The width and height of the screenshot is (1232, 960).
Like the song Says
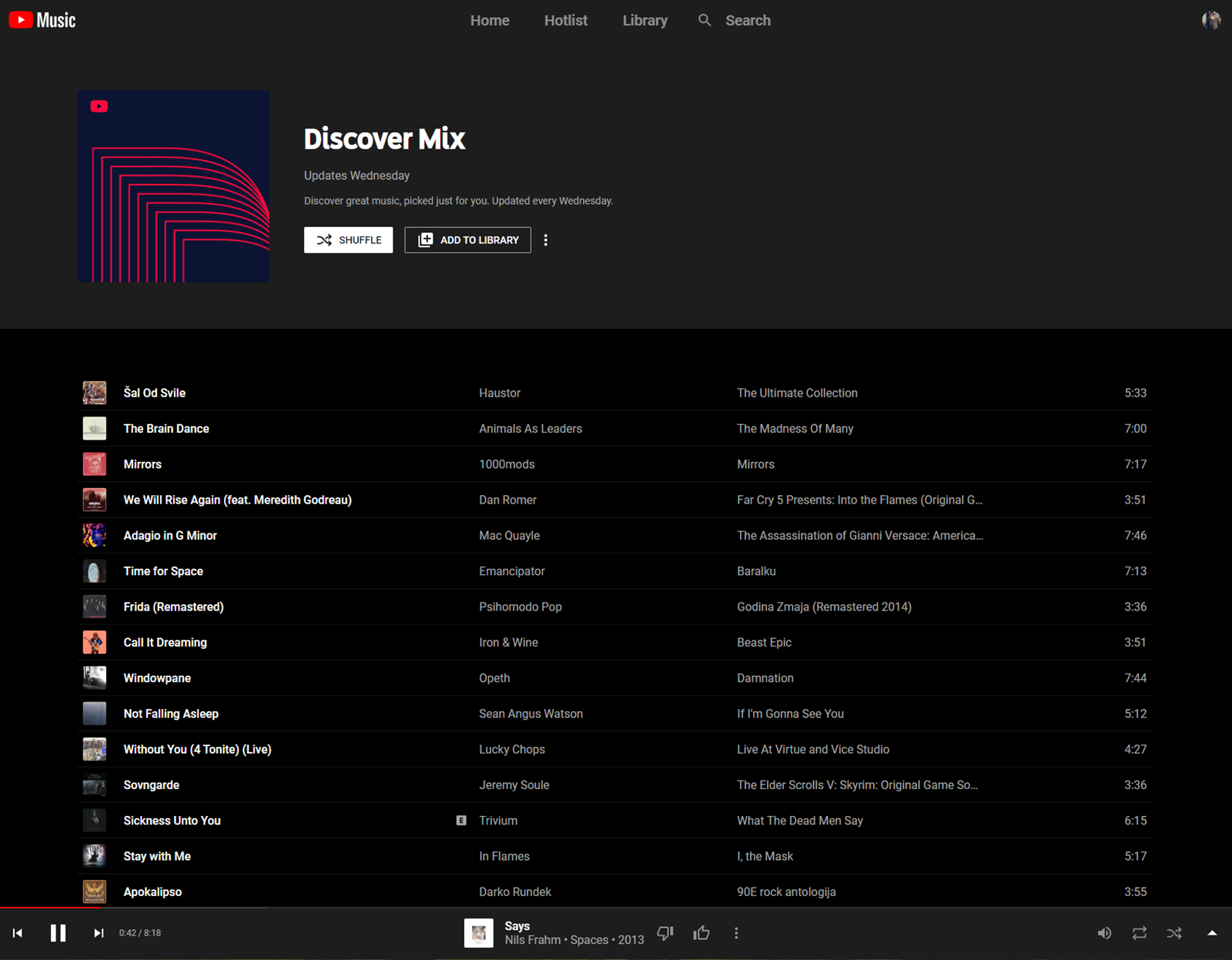tap(701, 933)
